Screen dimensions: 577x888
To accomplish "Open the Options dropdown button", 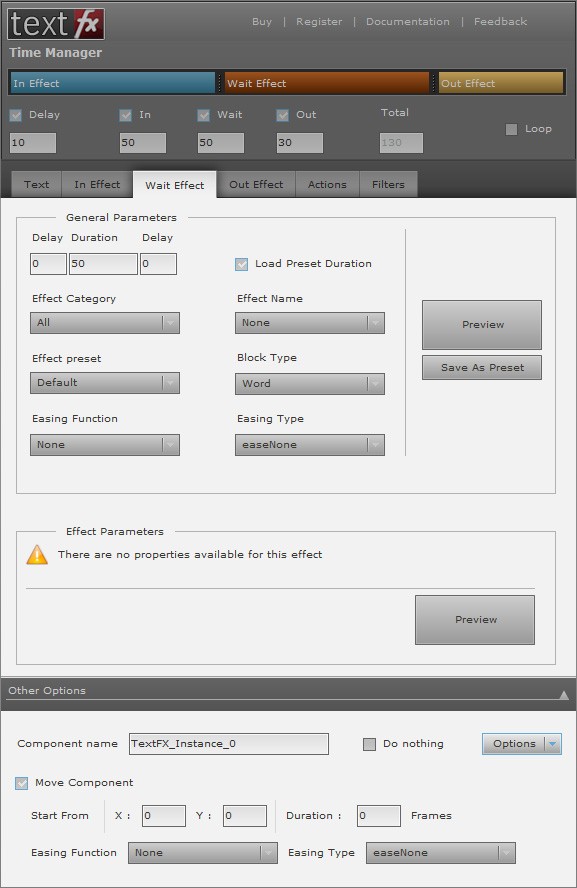I will 522,744.
